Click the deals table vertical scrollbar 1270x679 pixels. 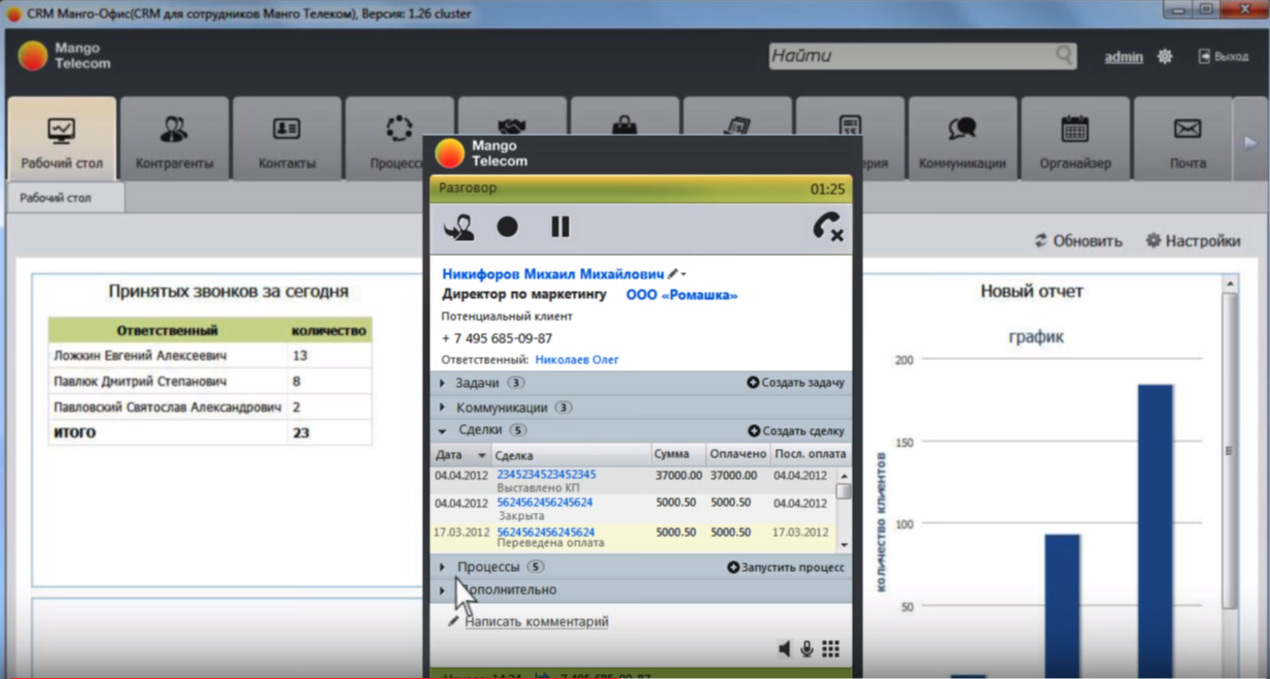[x=844, y=510]
